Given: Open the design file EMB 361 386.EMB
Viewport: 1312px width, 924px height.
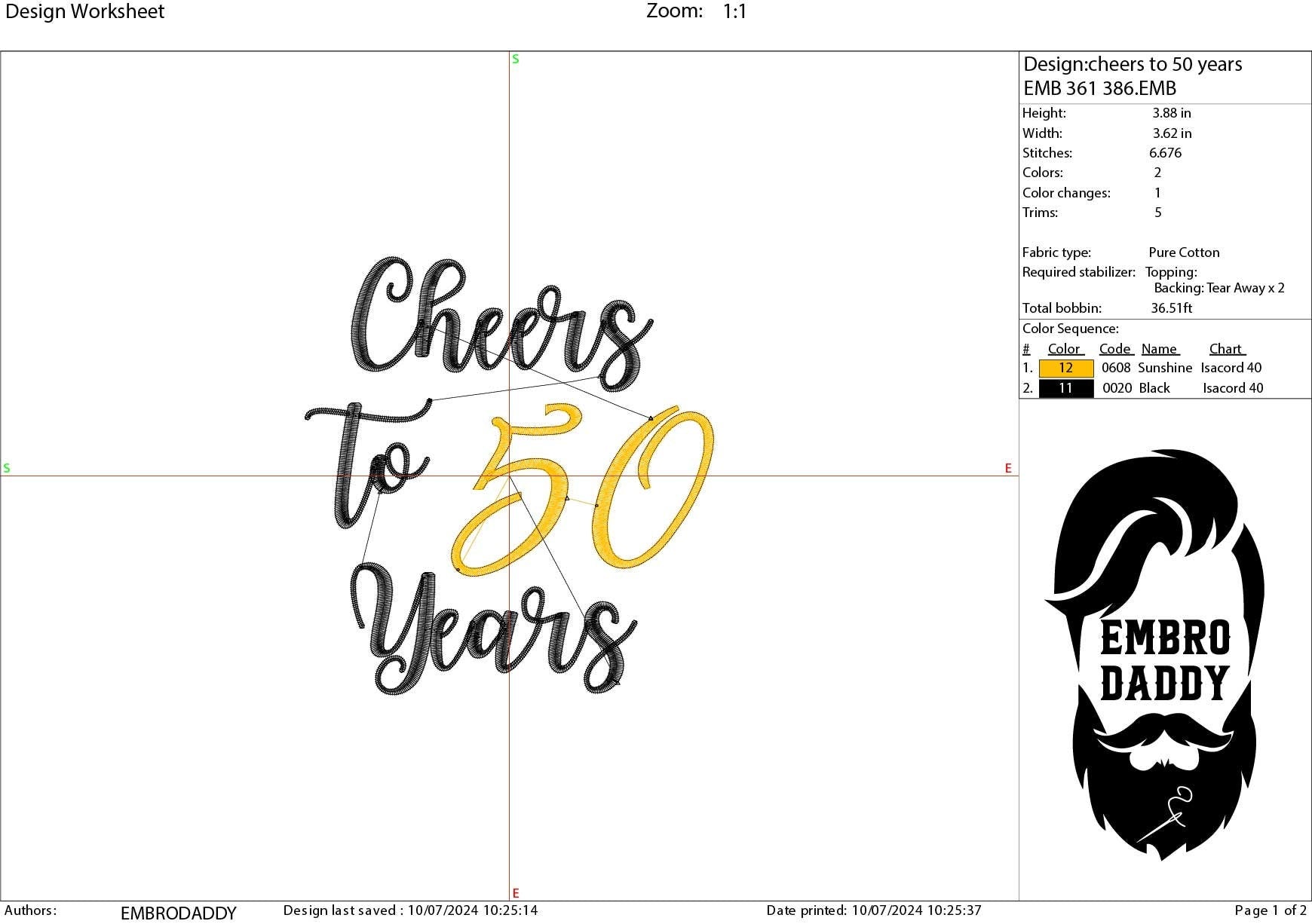Looking at the screenshot, I should [1099, 88].
